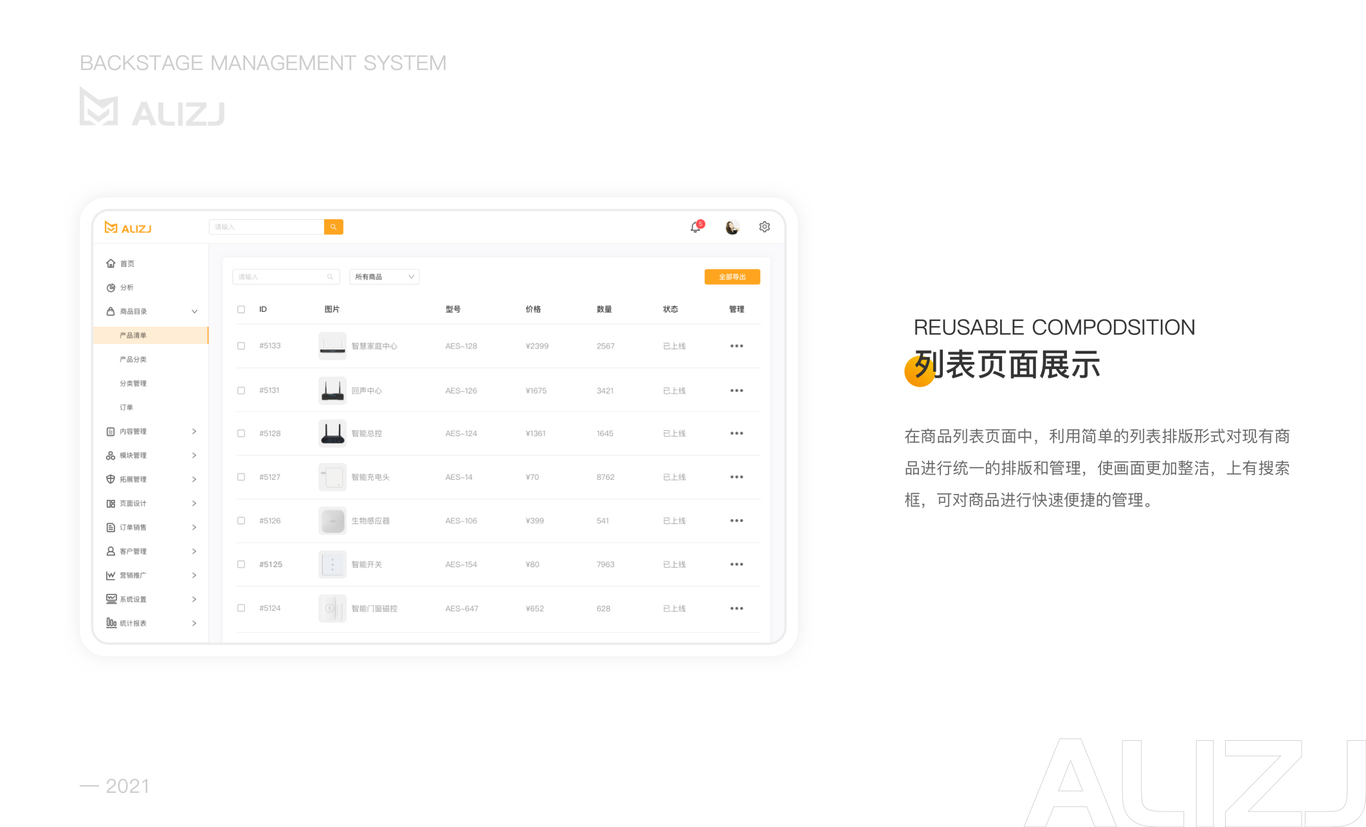Image resolution: width=1366 pixels, height=827 pixels.
Task: Open the ellipsis menu for product #5126
Action: click(x=737, y=521)
